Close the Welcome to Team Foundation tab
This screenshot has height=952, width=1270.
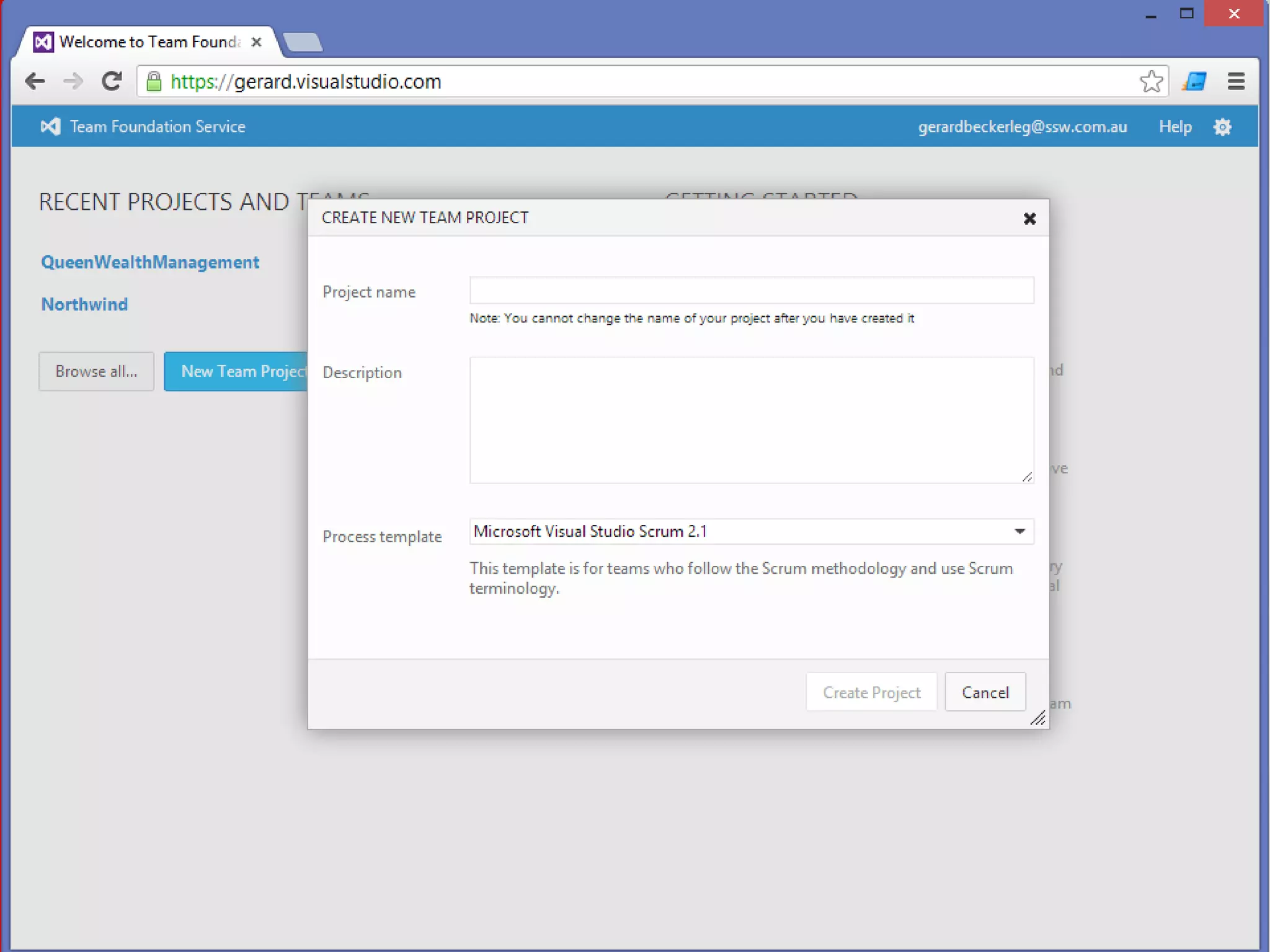pyautogui.click(x=256, y=42)
